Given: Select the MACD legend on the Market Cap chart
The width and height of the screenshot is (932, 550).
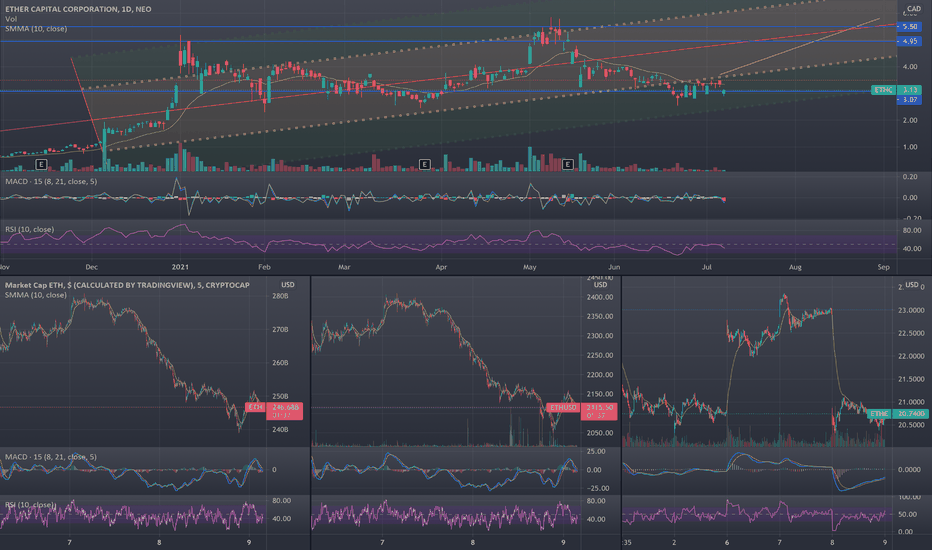Looking at the screenshot, I should [51, 457].
